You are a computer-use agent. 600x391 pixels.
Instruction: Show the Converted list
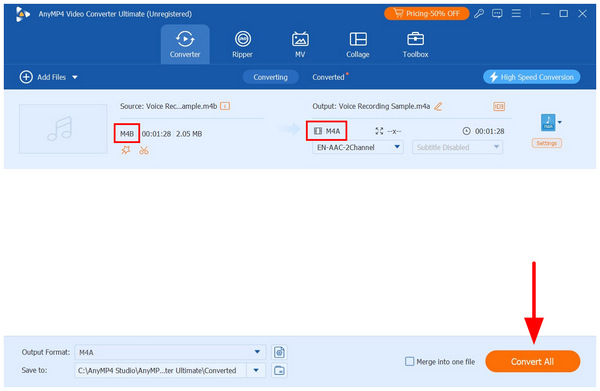328,77
